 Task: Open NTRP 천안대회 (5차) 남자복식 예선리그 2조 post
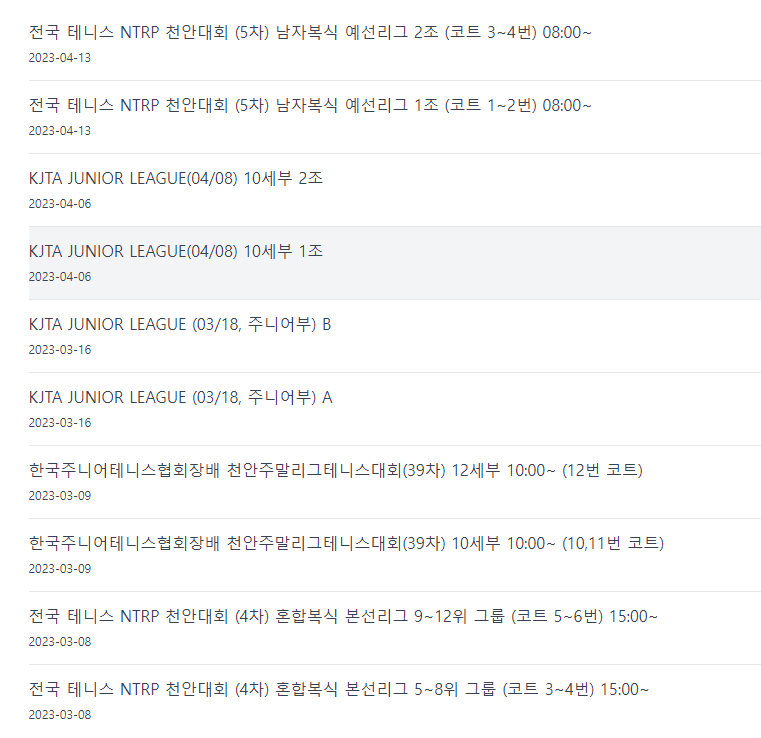point(310,33)
